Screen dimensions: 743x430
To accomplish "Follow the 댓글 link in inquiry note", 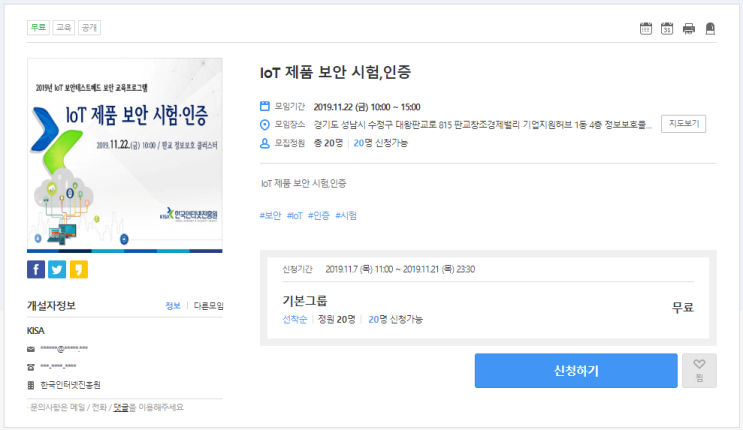I will (x=121, y=407).
